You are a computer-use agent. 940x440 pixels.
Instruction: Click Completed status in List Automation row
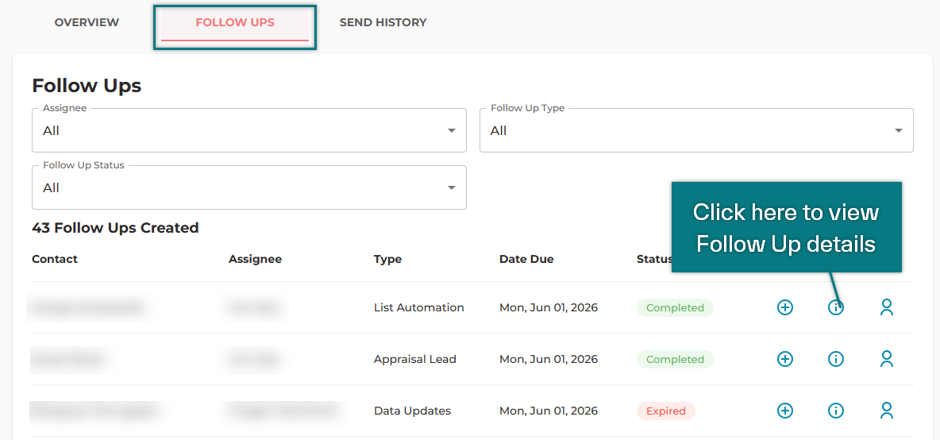(675, 308)
